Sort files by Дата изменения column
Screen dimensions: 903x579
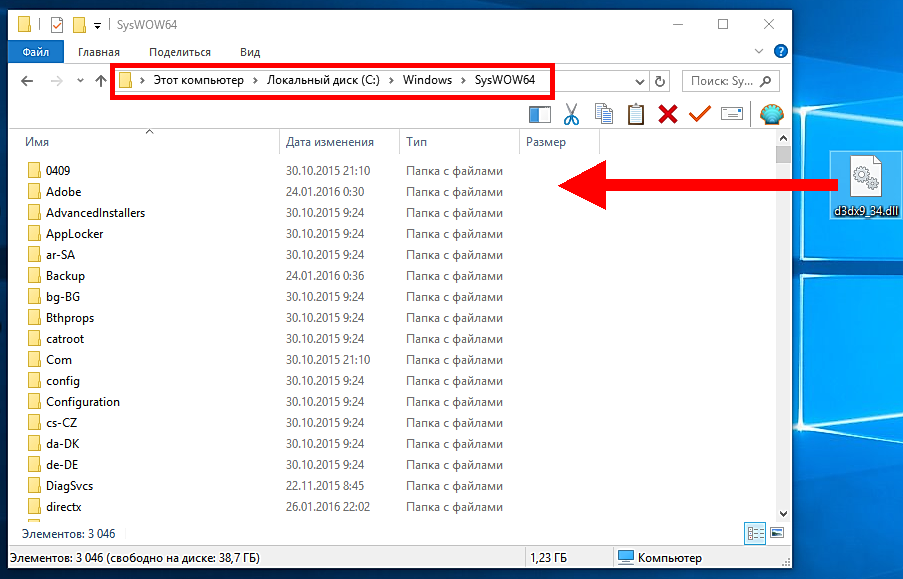pyautogui.click(x=330, y=142)
